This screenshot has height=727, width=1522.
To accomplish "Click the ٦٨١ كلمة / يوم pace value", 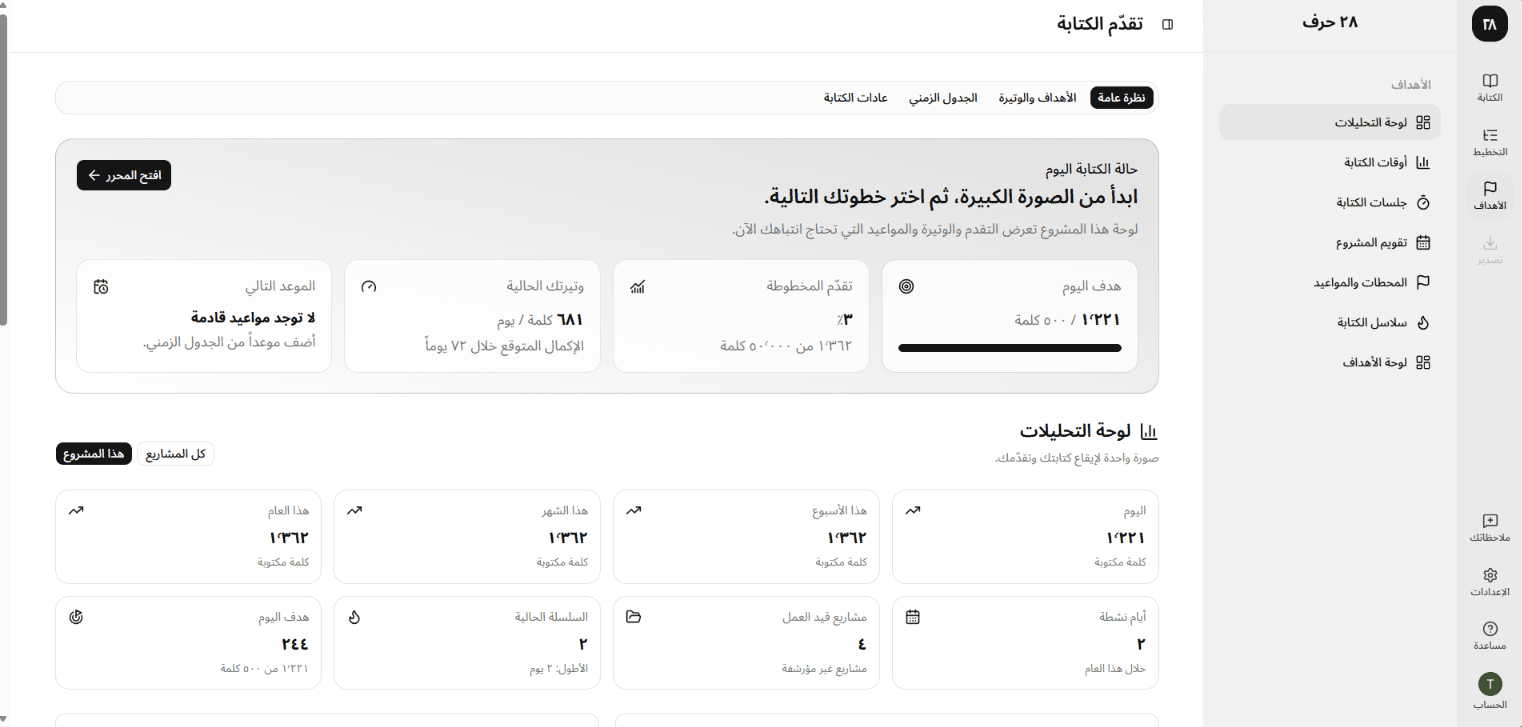I will 541,320.
